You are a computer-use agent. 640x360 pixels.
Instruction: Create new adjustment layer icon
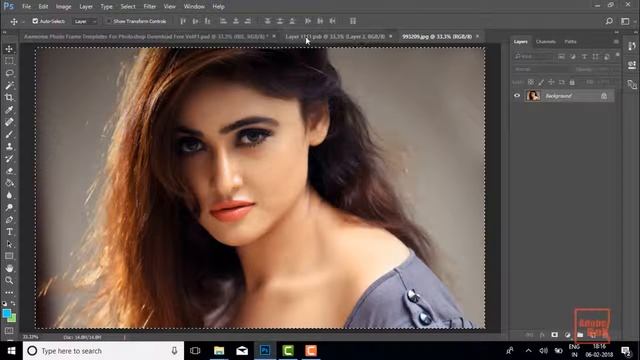click(x=567, y=335)
